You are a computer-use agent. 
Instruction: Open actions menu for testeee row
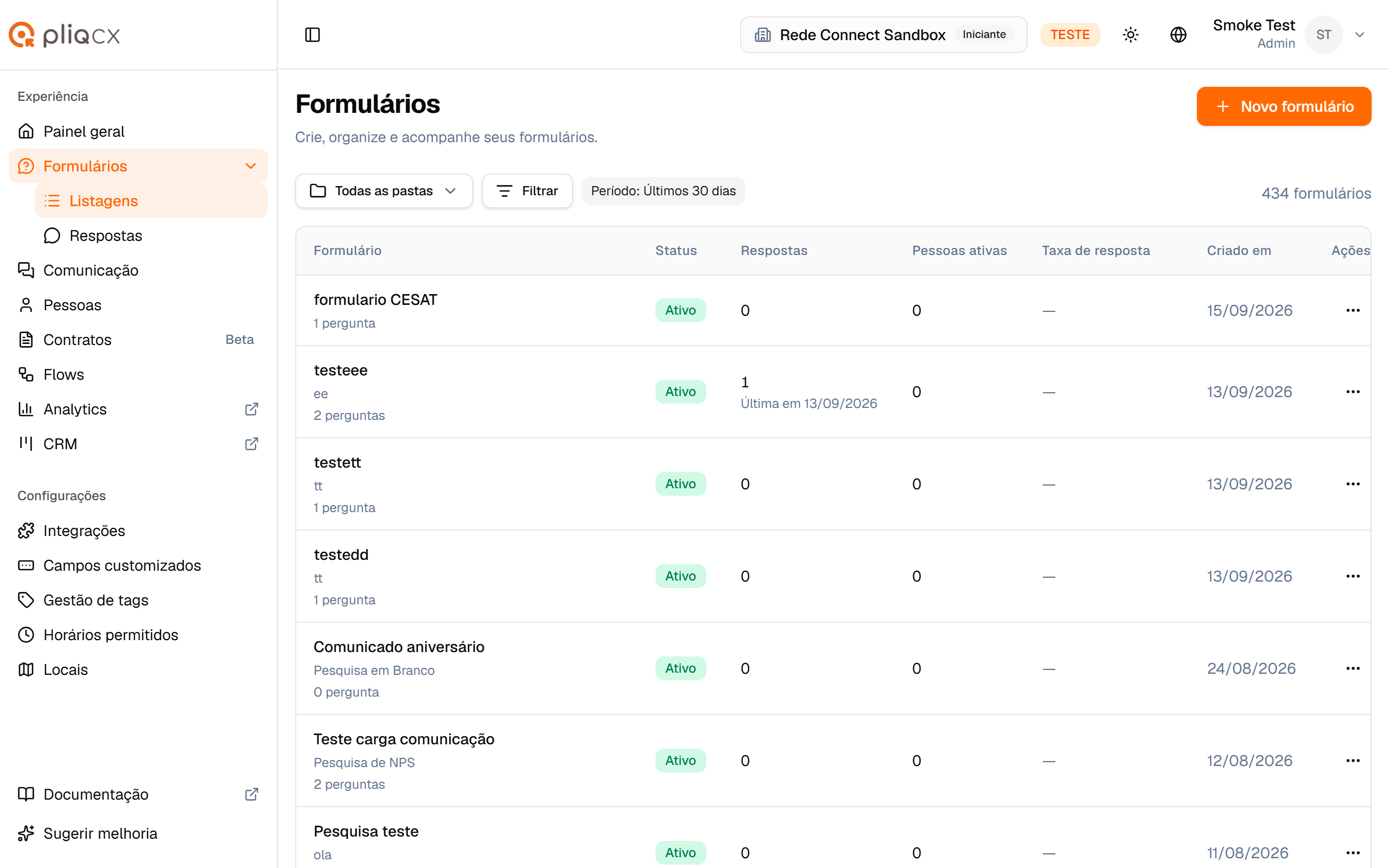click(1353, 392)
